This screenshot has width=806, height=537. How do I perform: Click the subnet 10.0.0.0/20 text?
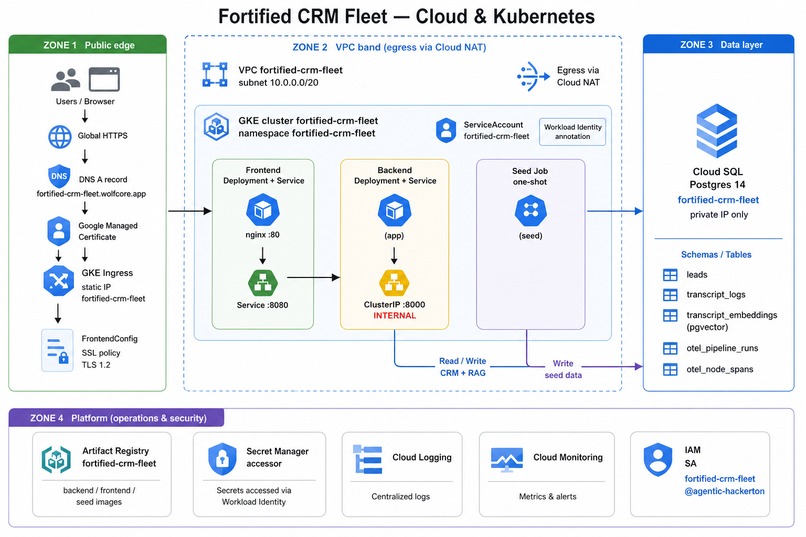point(278,83)
